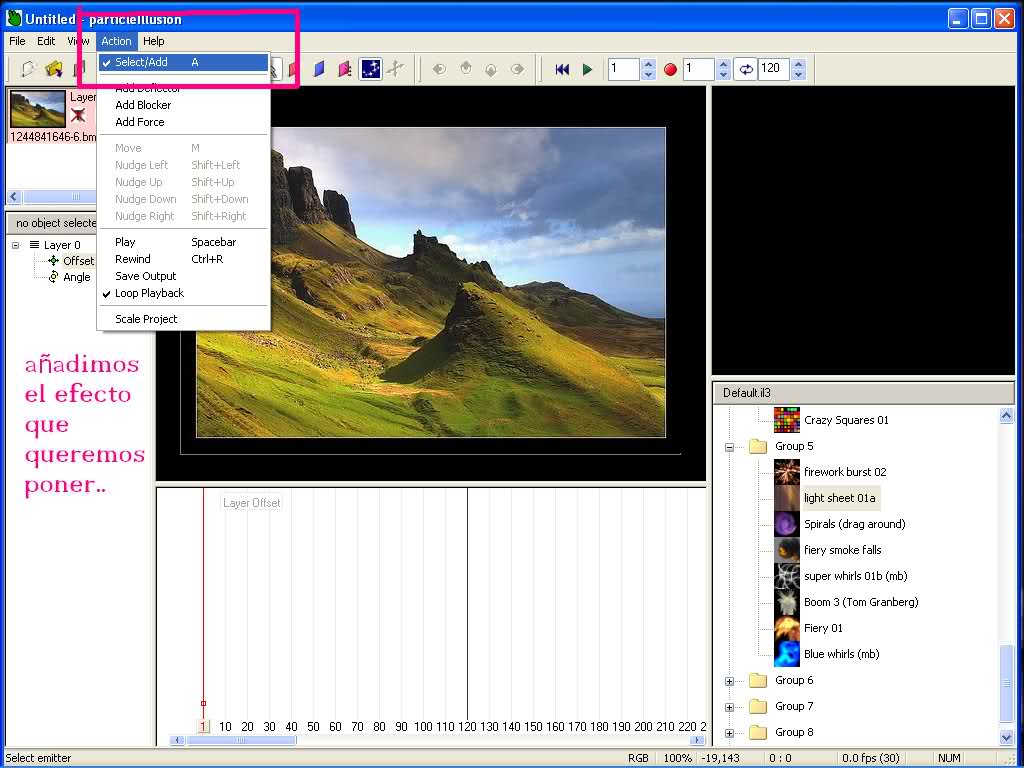This screenshot has width=1024, height=768.
Task: Decrease the current frame with its down arrow
Action: pos(648,74)
